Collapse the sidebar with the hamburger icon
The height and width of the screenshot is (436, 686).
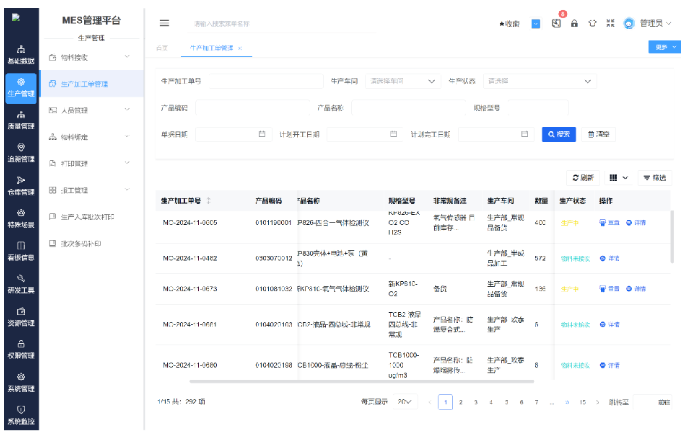click(165, 22)
